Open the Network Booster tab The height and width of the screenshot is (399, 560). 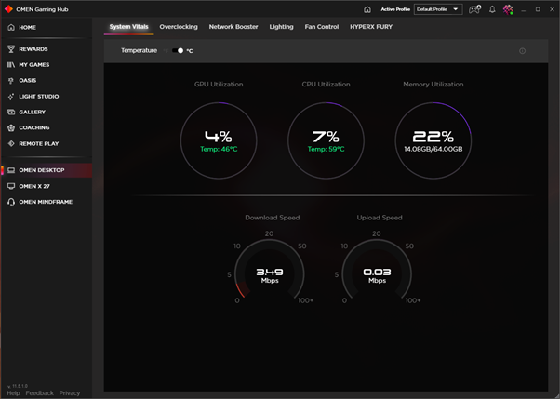[234, 27]
